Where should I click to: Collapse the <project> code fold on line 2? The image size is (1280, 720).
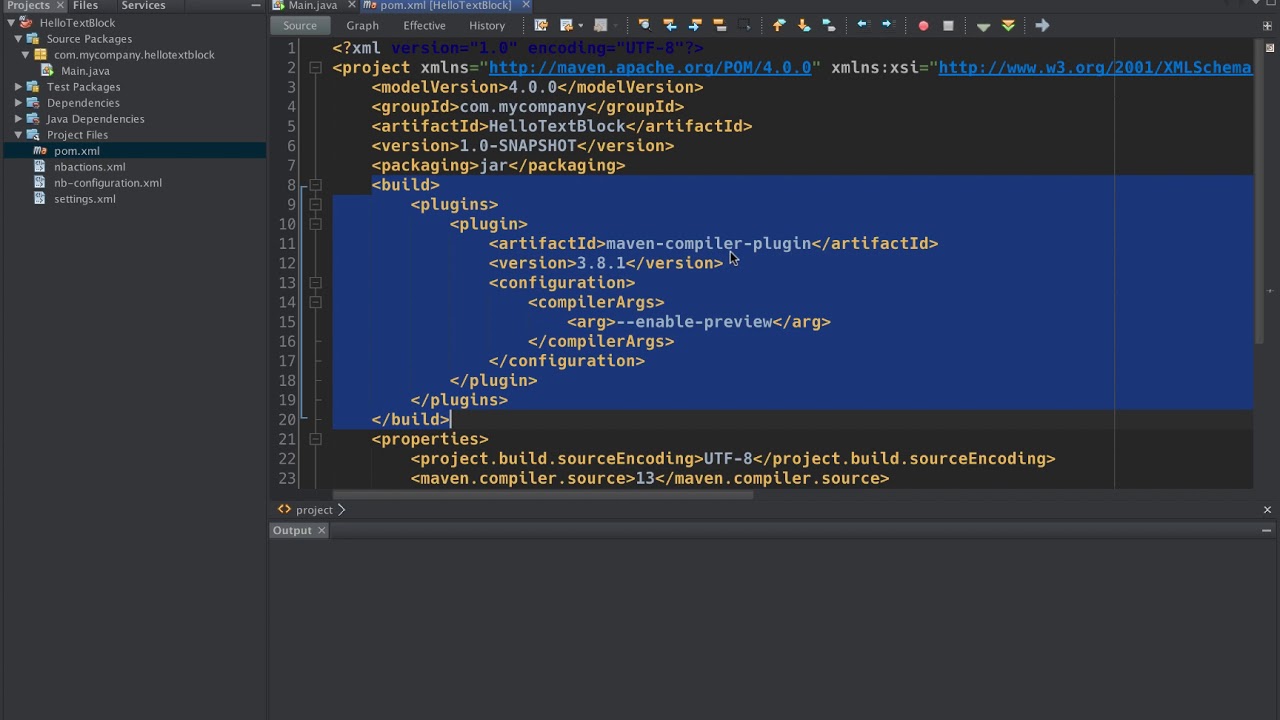(315, 67)
